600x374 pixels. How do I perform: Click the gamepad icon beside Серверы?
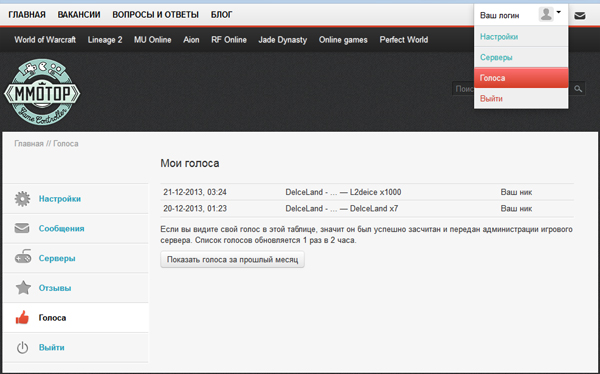[23, 257]
